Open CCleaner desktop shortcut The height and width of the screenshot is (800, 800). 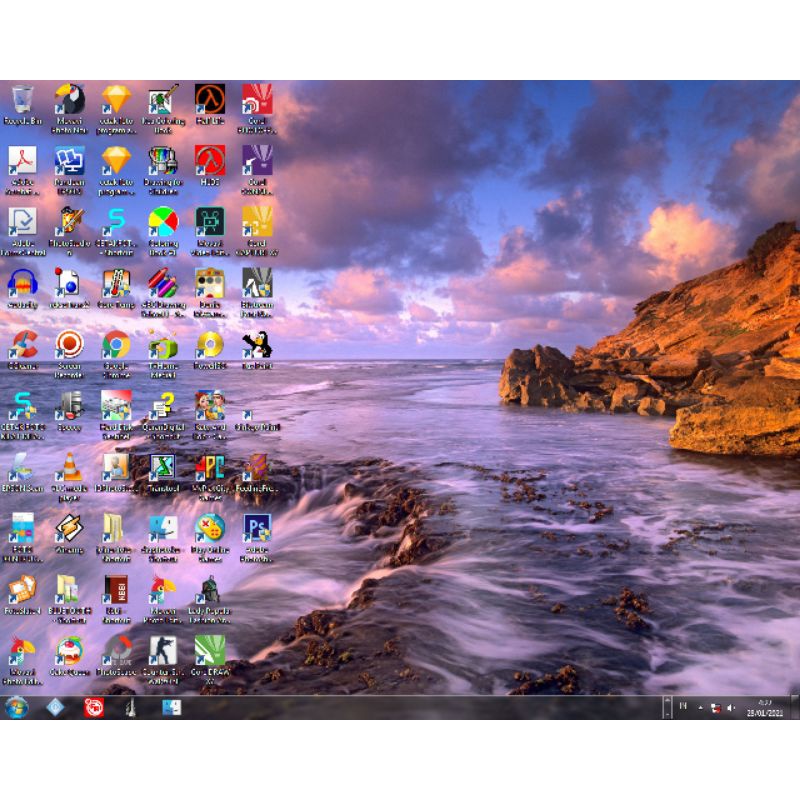22,345
